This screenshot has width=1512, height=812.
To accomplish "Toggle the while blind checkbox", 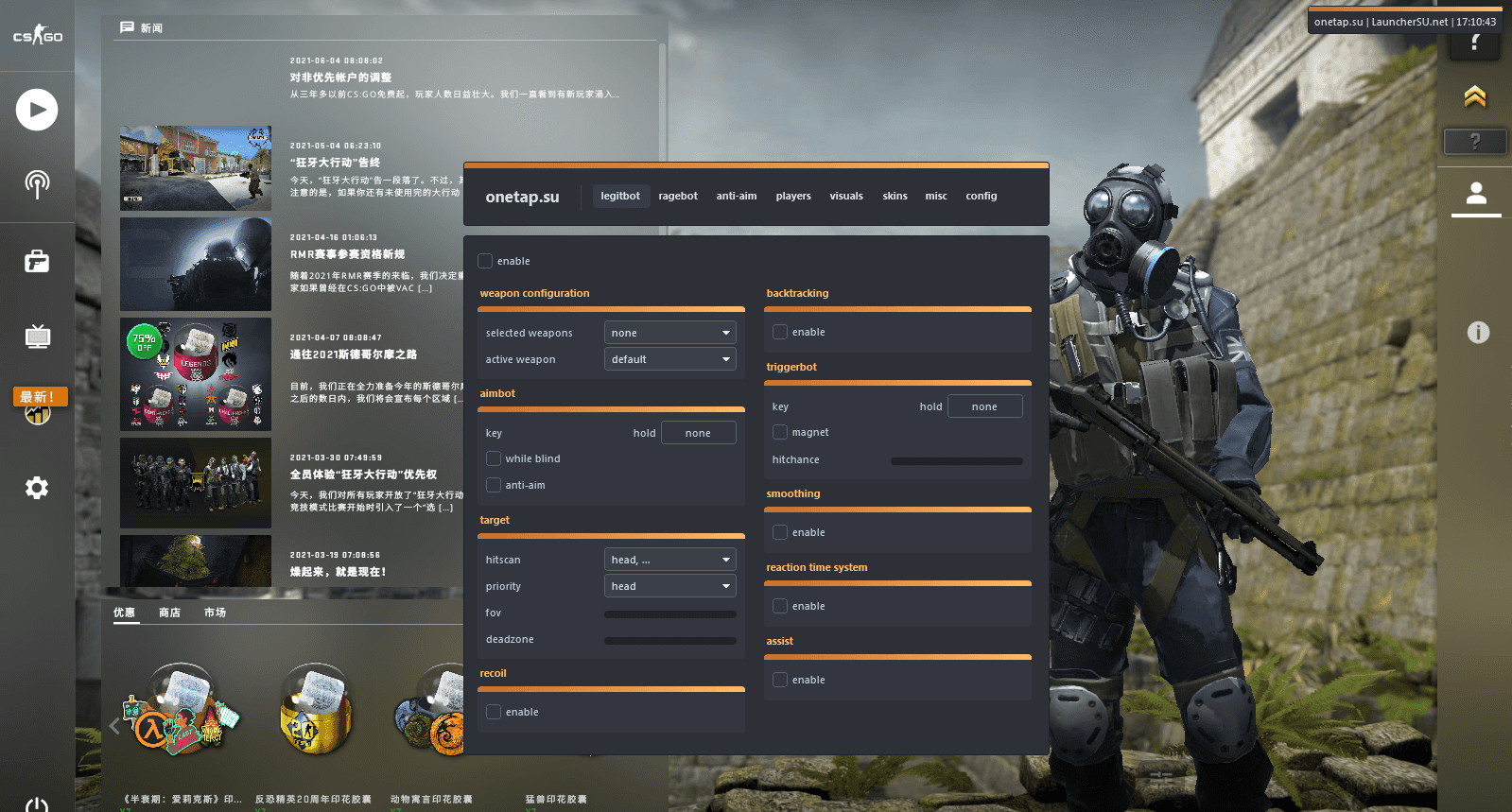I will point(494,458).
